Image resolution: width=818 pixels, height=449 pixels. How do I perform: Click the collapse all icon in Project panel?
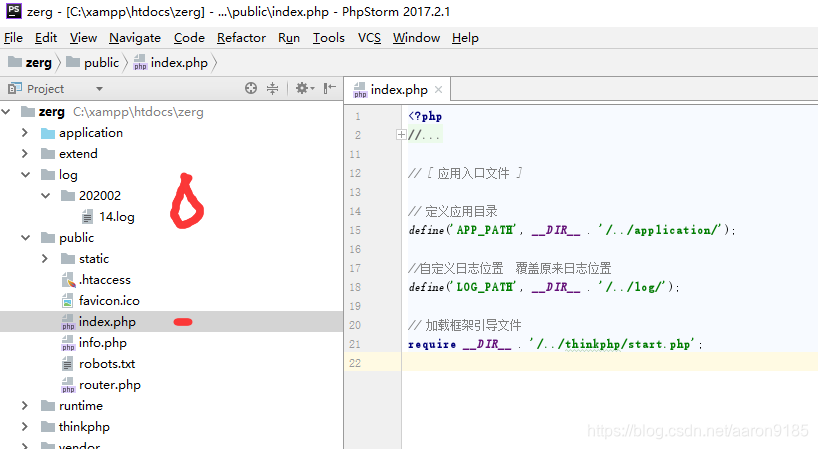pyautogui.click(x=272, y=88)
